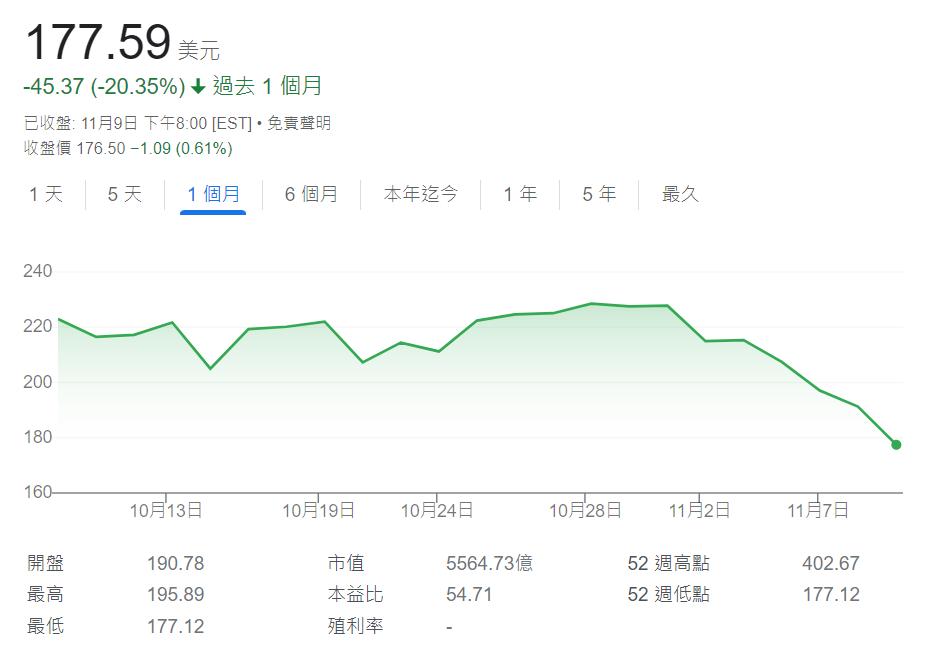Viewport: 944px width, 652px height.
Task: Click the 美元 currency label
Action: [x=199, y=50]
